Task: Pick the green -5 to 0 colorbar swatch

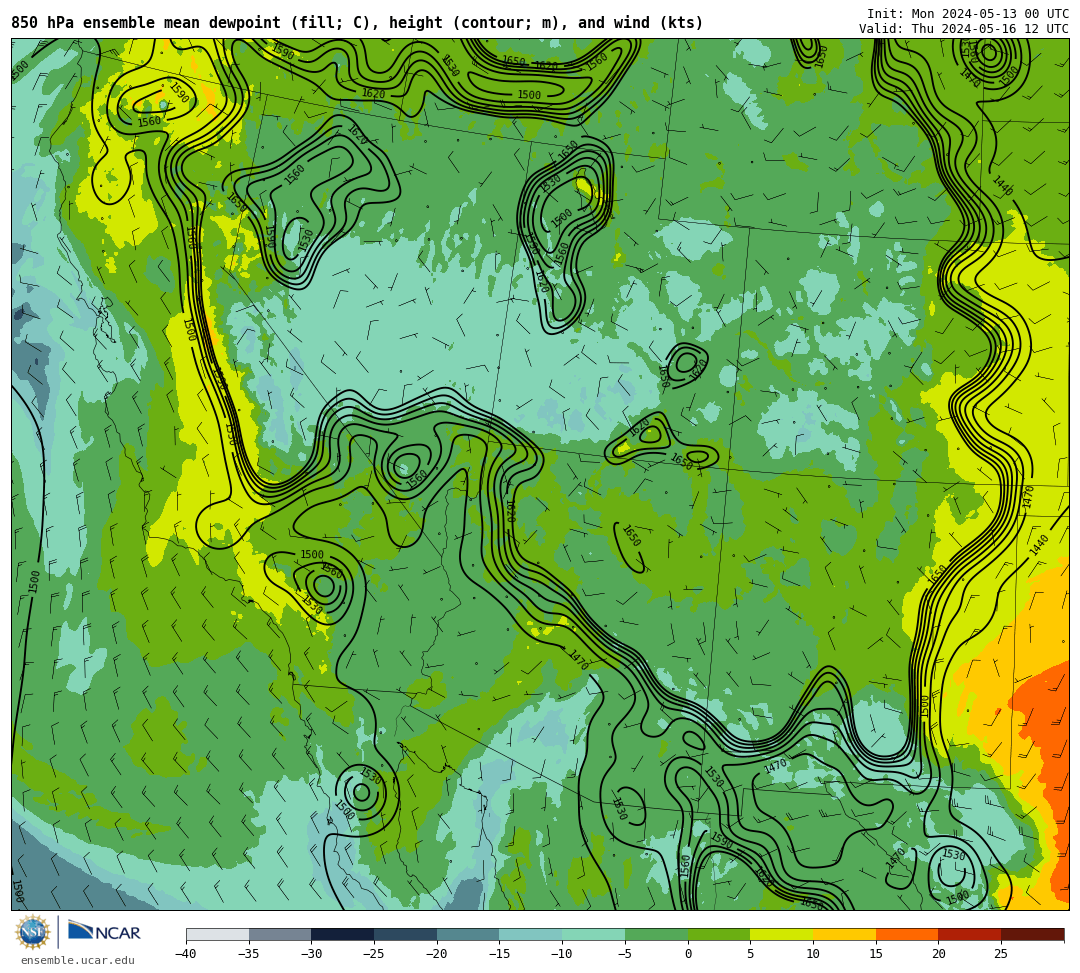Action: [x=656, y=934]
